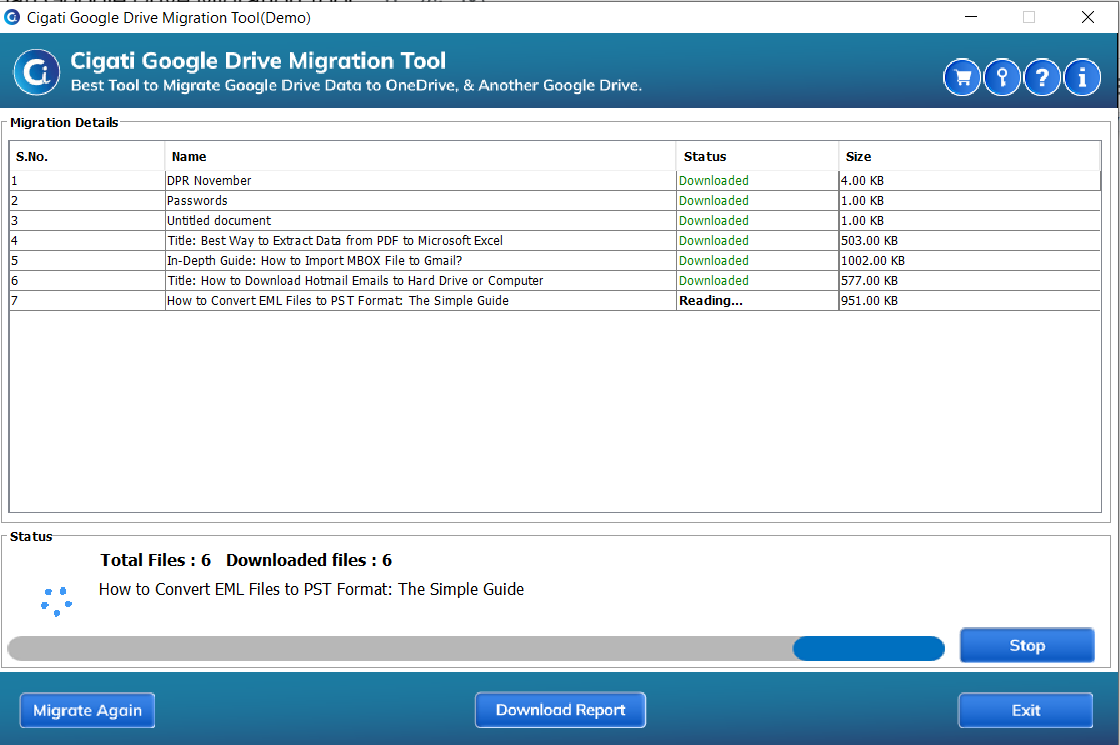Click the Size column header
This screenshot has width=1120, height=745.
970,156
